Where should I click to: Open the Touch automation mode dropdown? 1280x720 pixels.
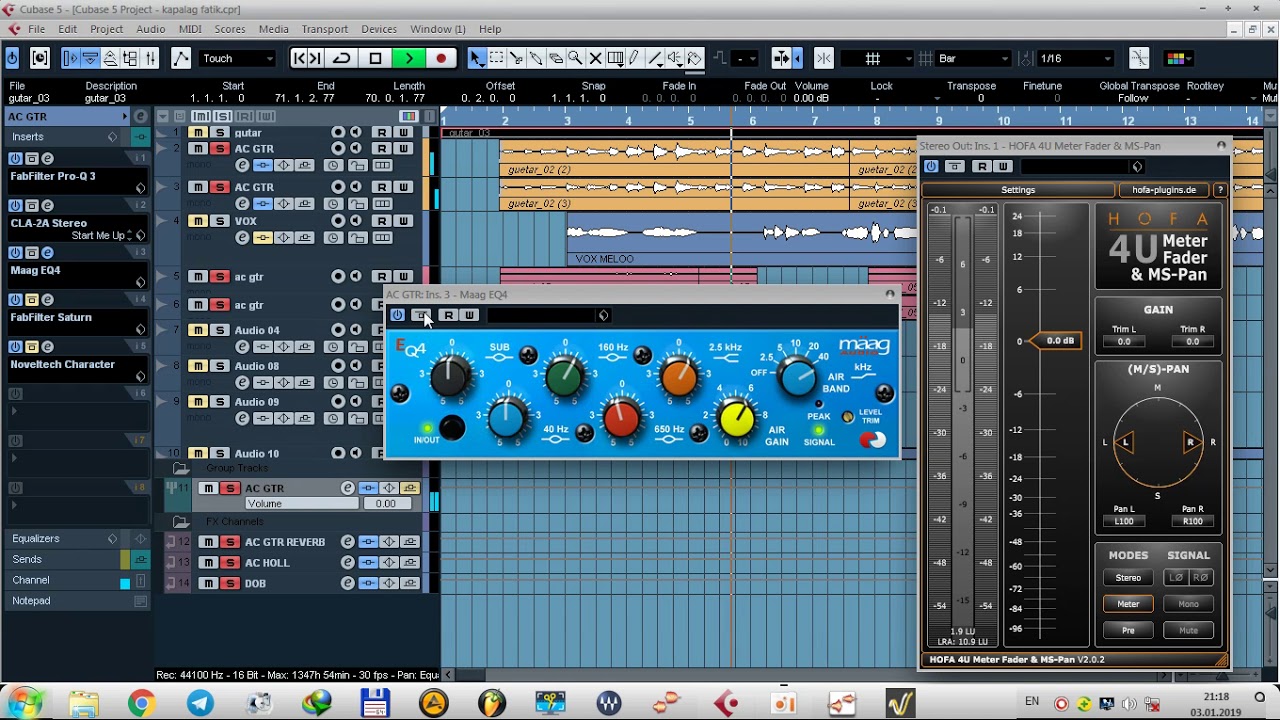tap(237, 58)
